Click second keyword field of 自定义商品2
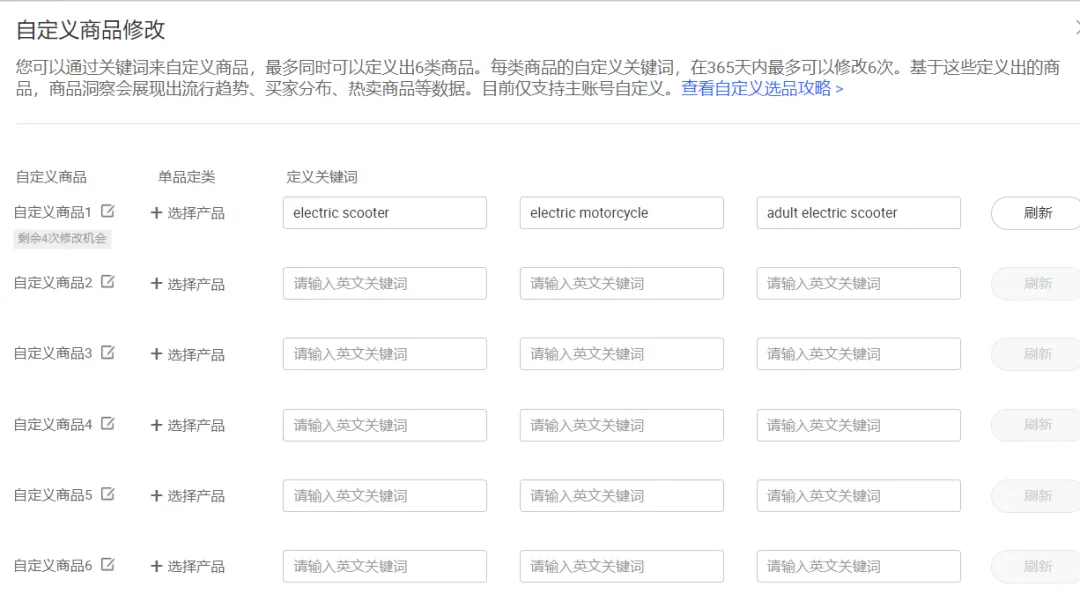This screenshot has width=1080, height=609. pyautogui.click(x=621, y=283)
